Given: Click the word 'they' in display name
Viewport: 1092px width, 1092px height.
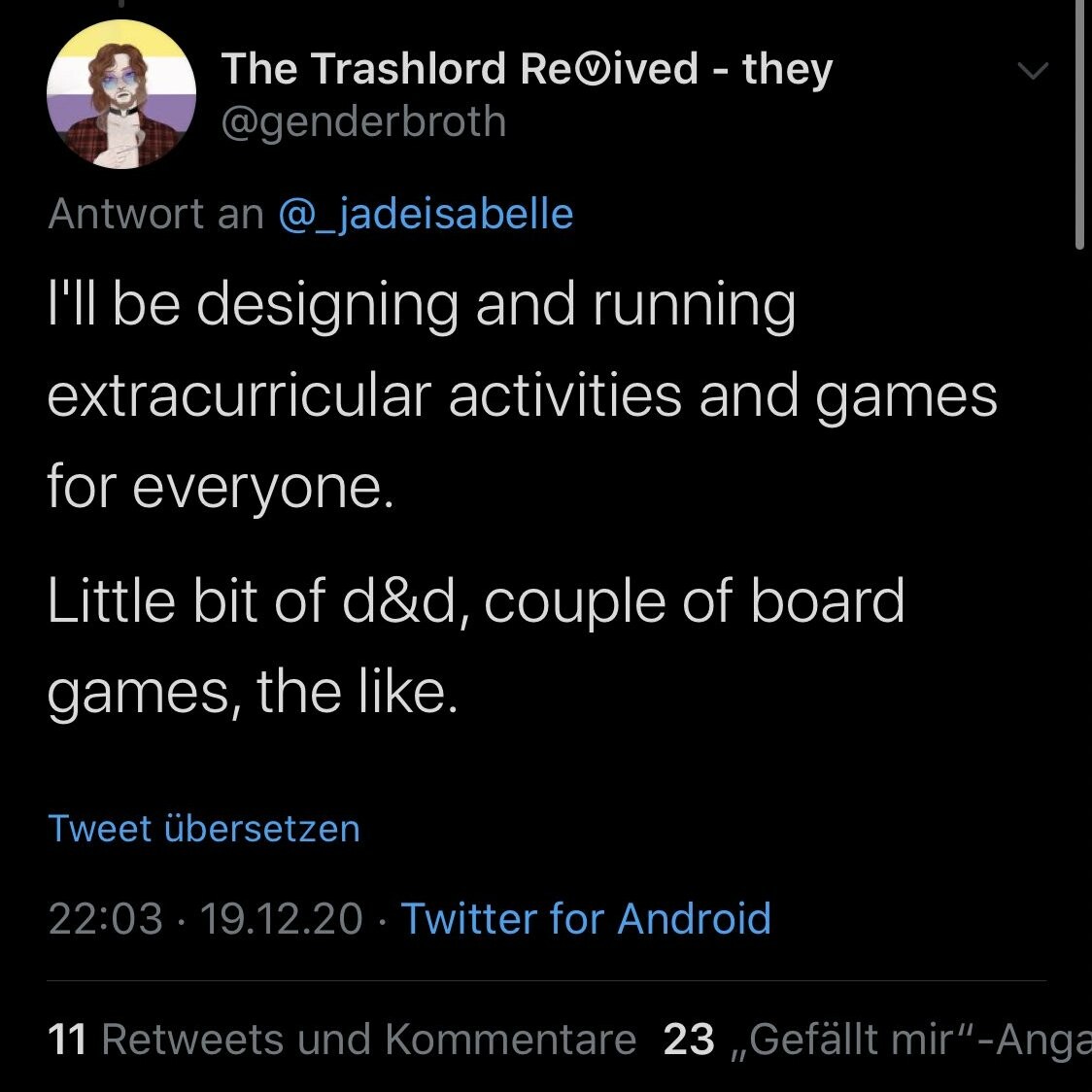Looking at the screenshot, I should [x=787, y=69].
